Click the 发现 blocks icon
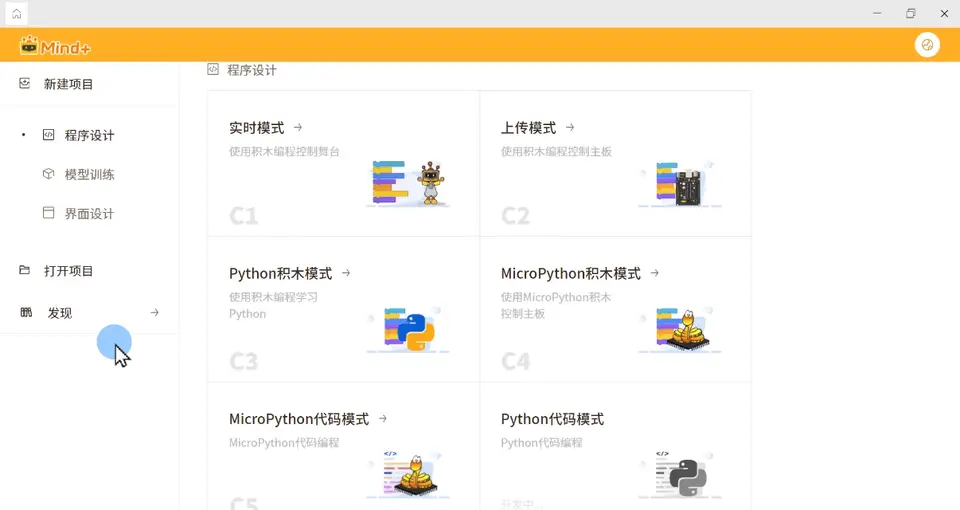Viewport: 960px width, 510px height. 26,312
